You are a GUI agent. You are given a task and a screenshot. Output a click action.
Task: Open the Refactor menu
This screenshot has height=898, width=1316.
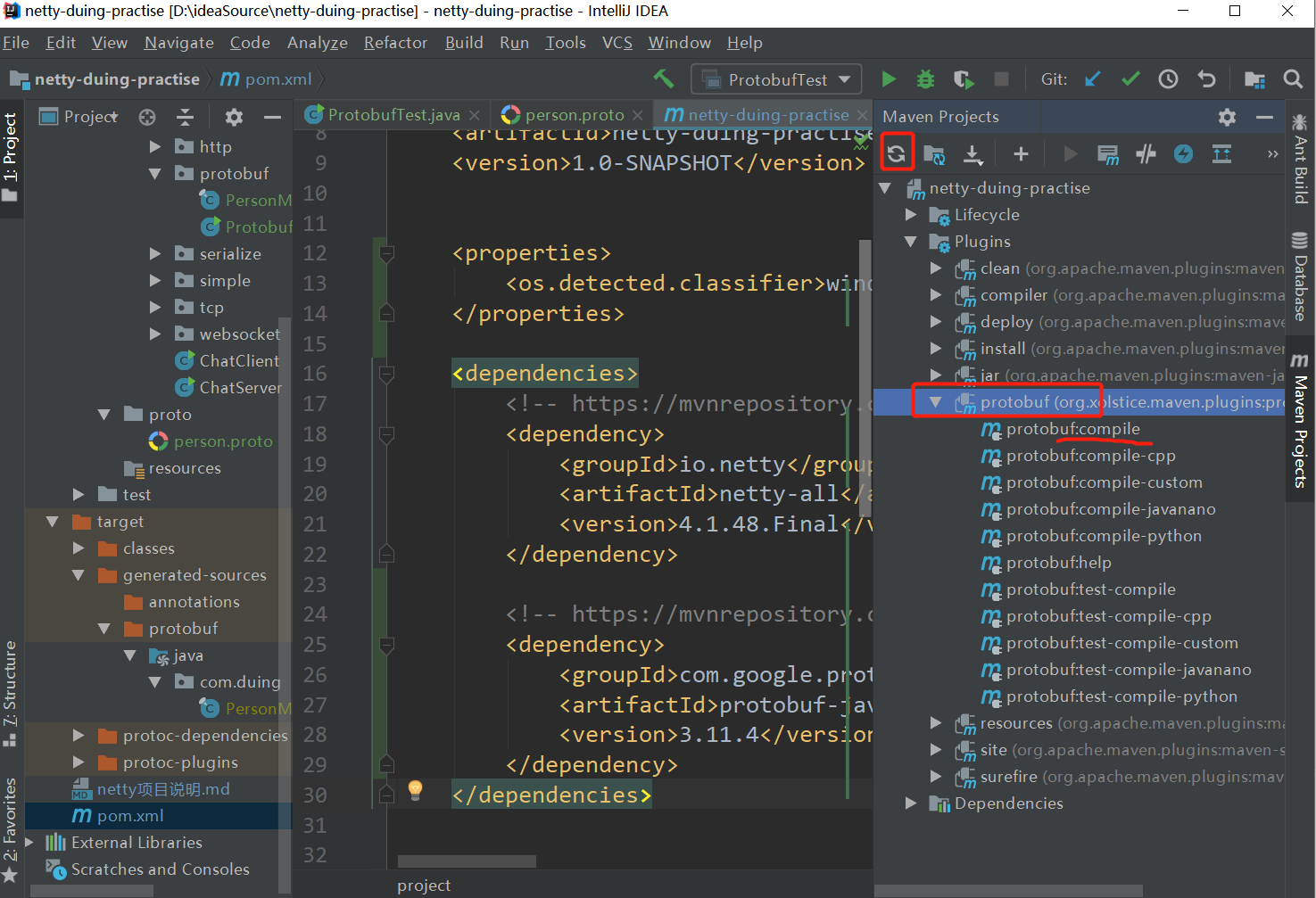[395, 43]
